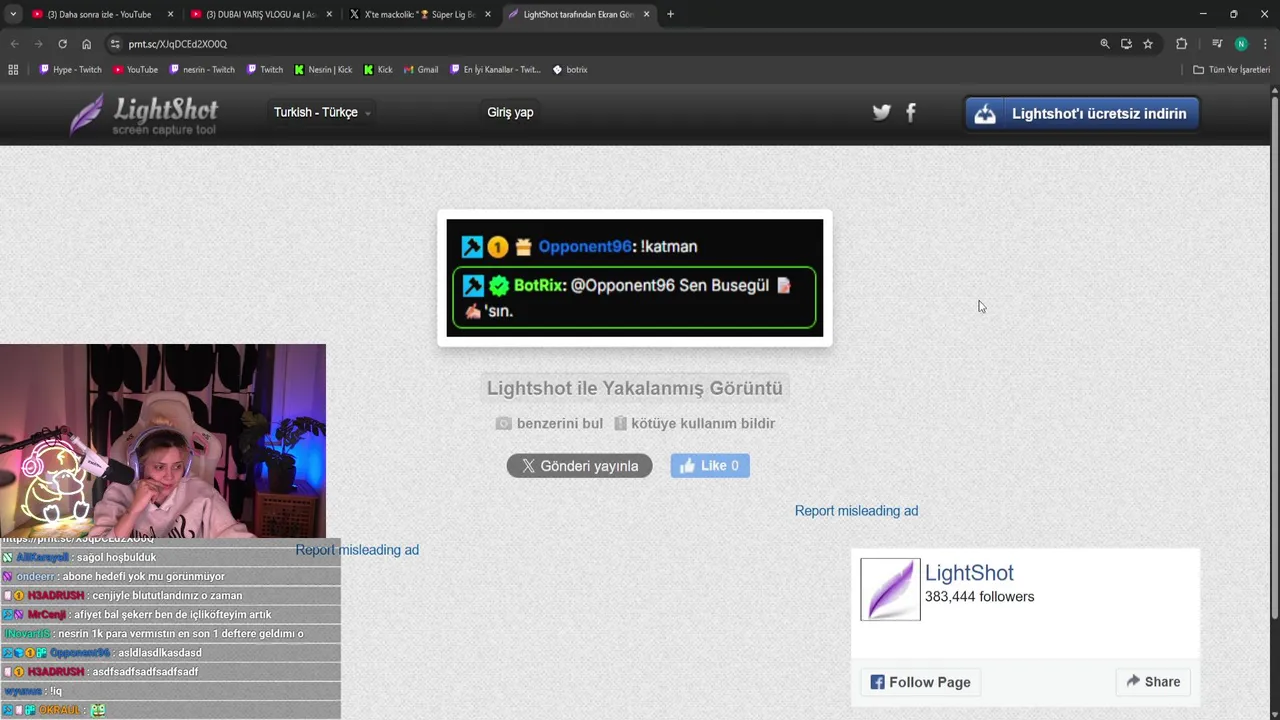Open the Nesrin | Kick bookmark

click(x=323, y=70)
